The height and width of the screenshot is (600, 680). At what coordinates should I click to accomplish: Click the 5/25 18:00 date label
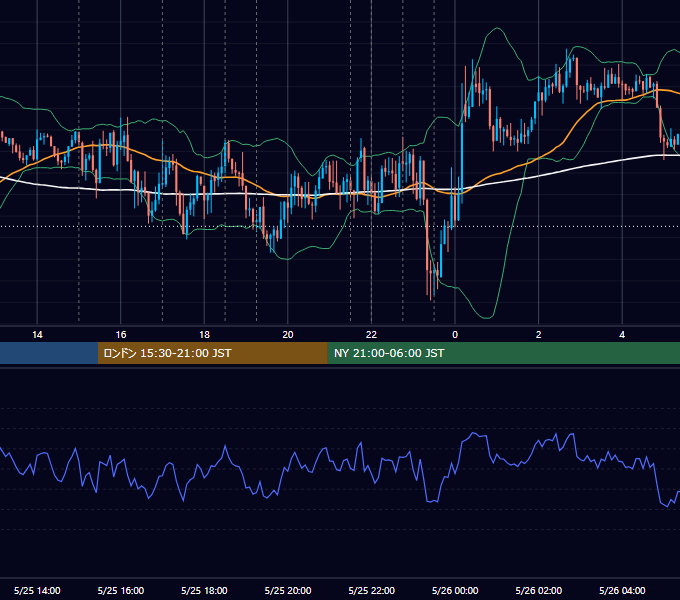point(204,590)
